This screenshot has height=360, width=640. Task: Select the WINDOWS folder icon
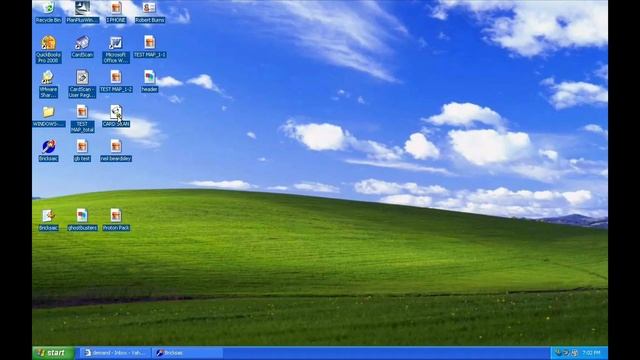tap(49, 116)
